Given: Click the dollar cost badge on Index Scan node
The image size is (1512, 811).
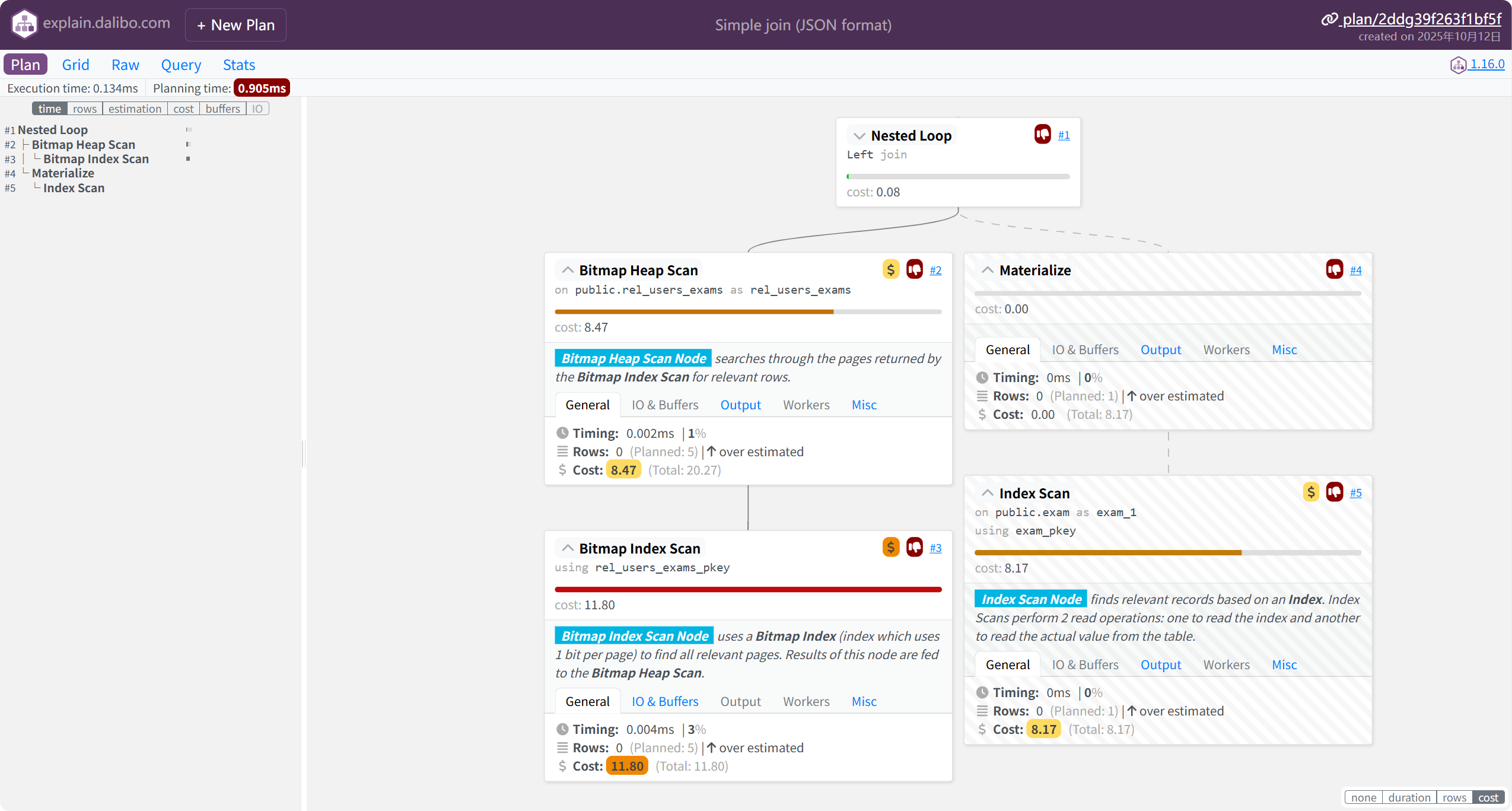Looking at the screenshot, I should [1310, 492].
